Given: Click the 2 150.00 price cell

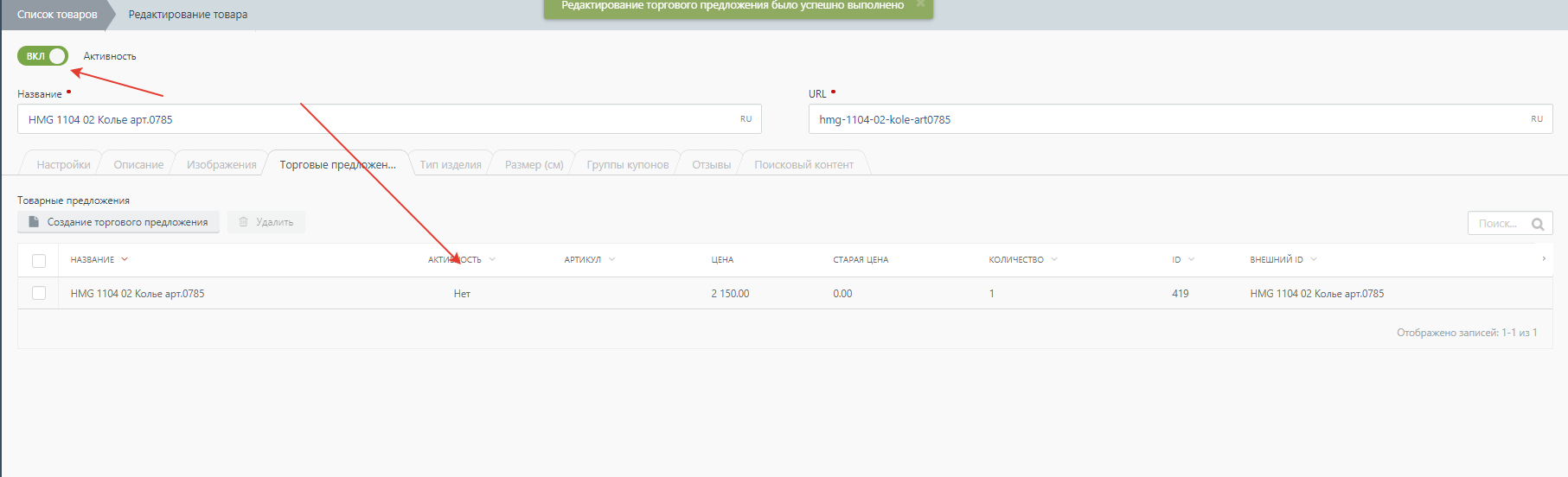Looking at the screenshot, I should [730, 294].
